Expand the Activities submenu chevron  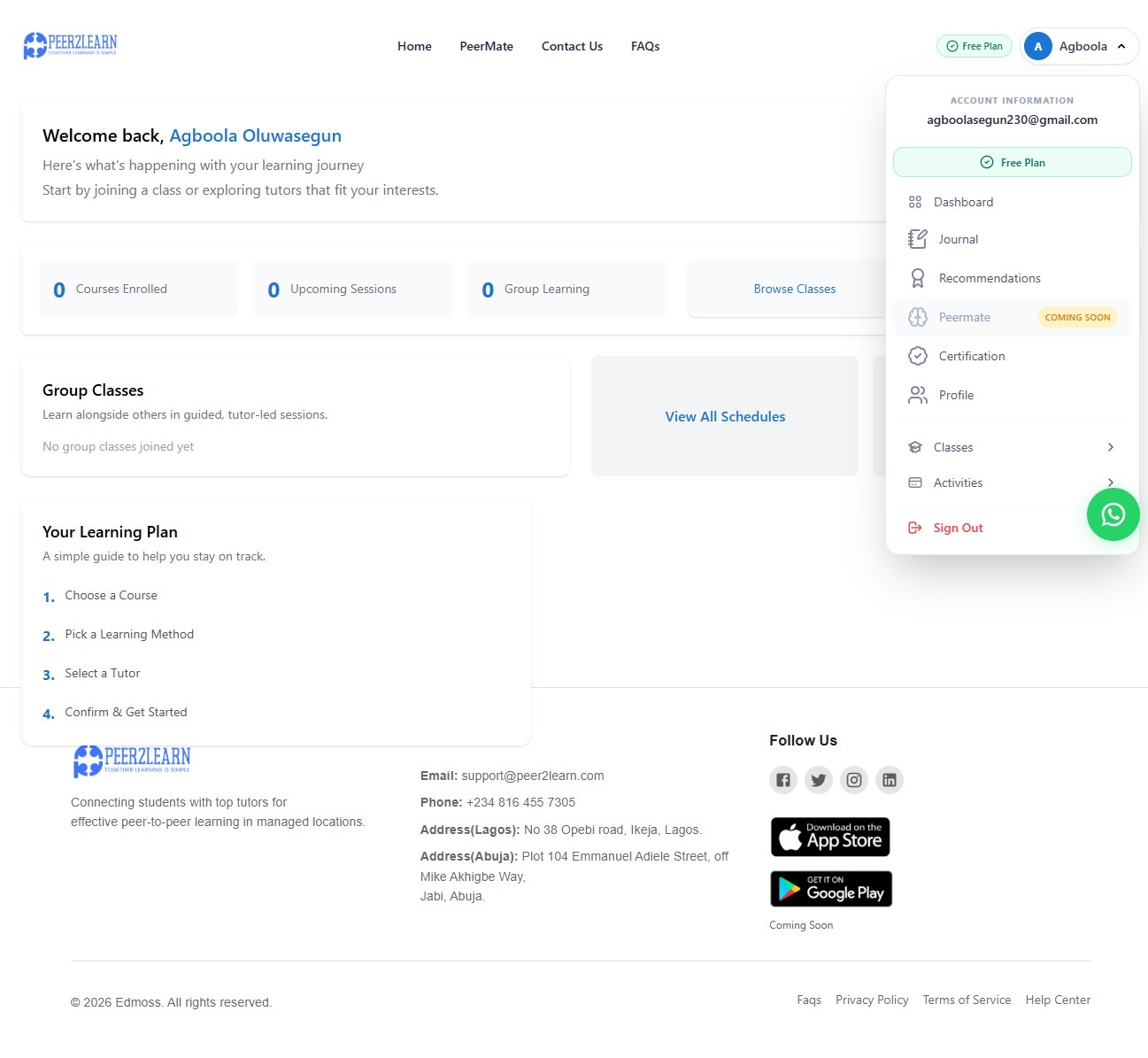click(1110, 483)
